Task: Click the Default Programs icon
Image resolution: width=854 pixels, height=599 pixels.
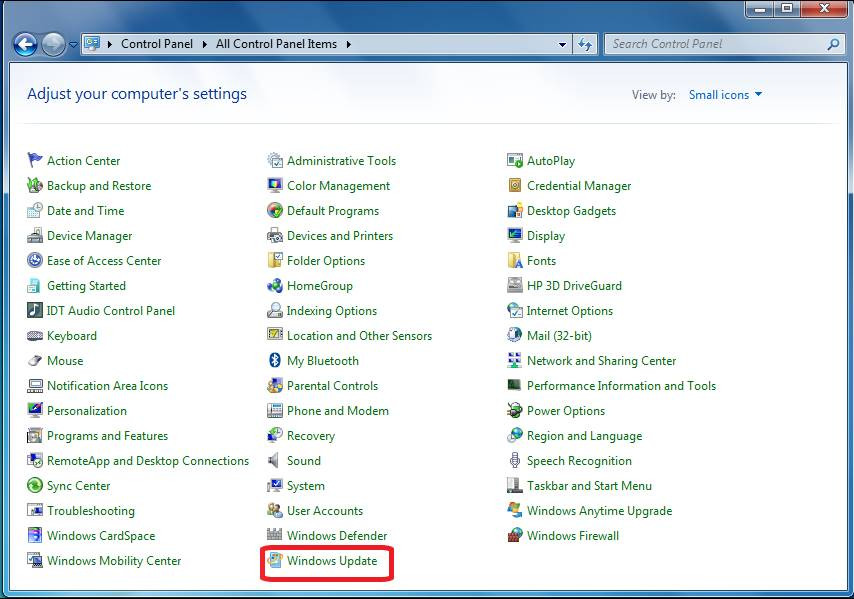Action: click(x=275, y=210)
